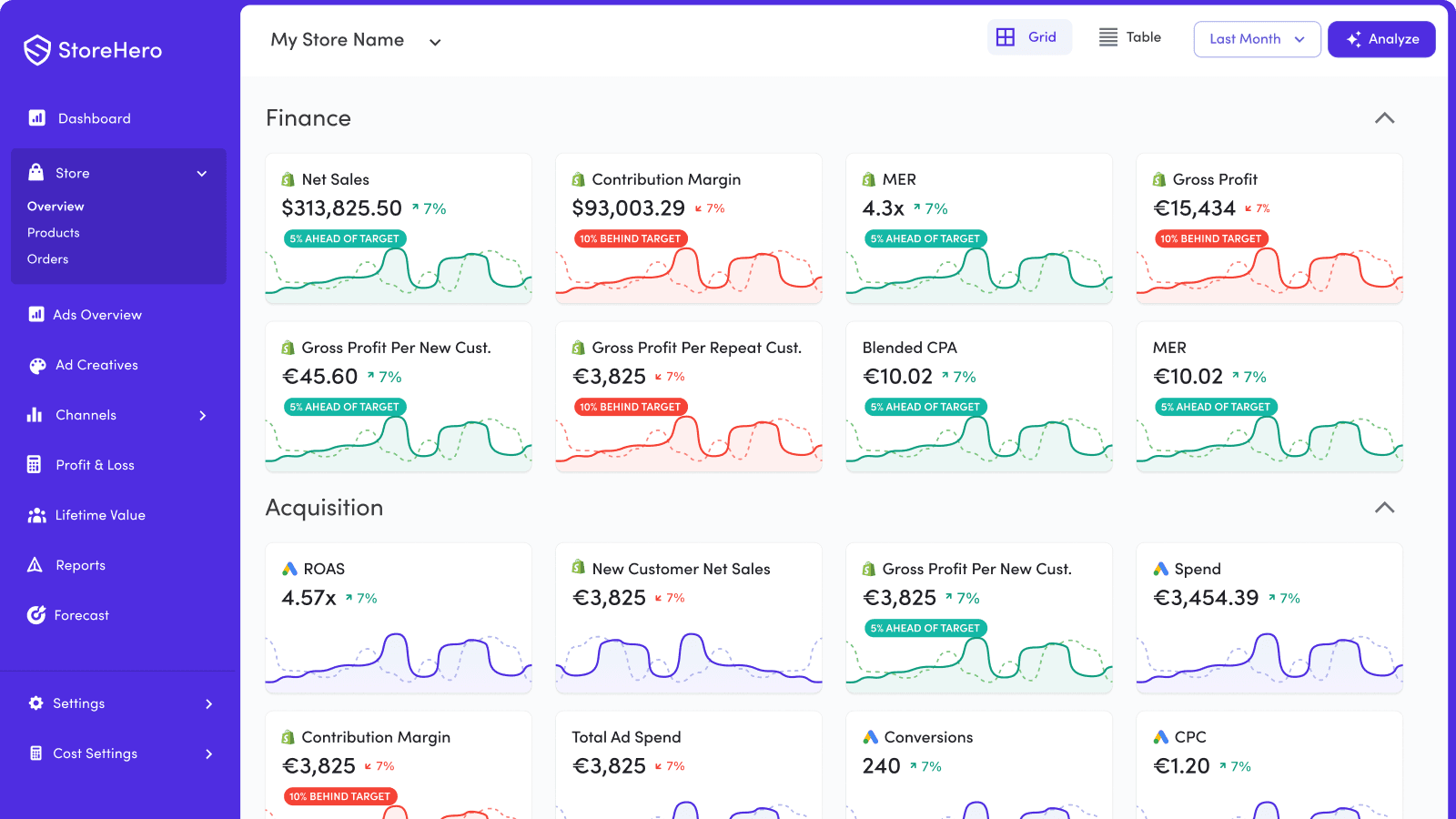Open the My Store Name dropdown
The height and width of the screenshot is (819, 1456).
[x=356, y=40]
